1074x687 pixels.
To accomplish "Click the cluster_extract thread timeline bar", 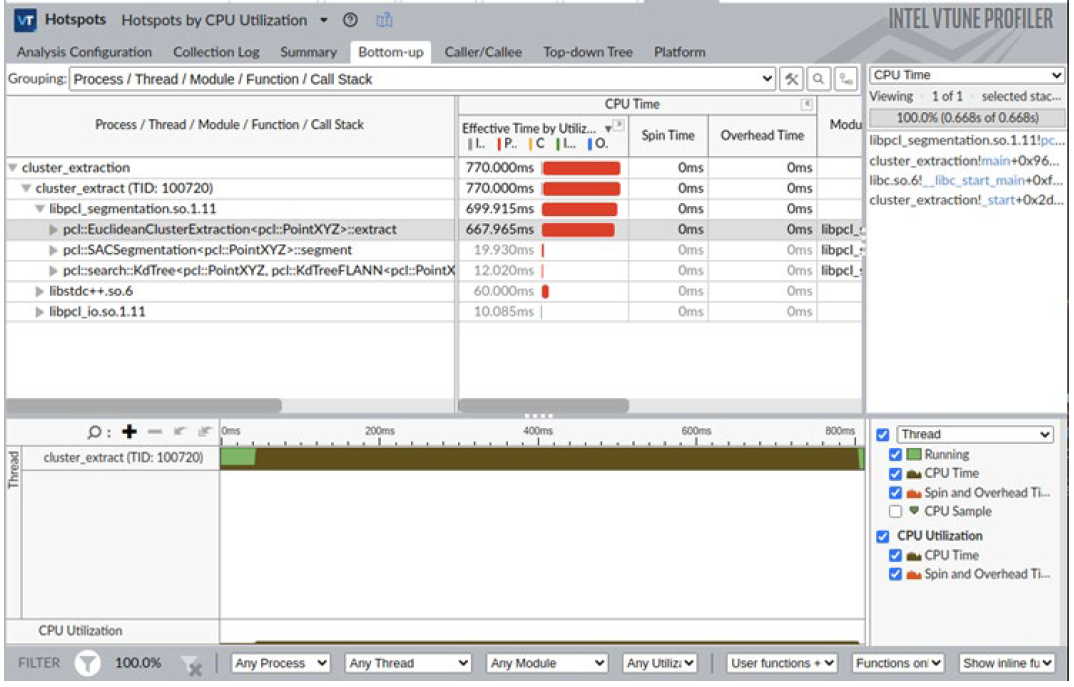I will [x=542, y=458].
